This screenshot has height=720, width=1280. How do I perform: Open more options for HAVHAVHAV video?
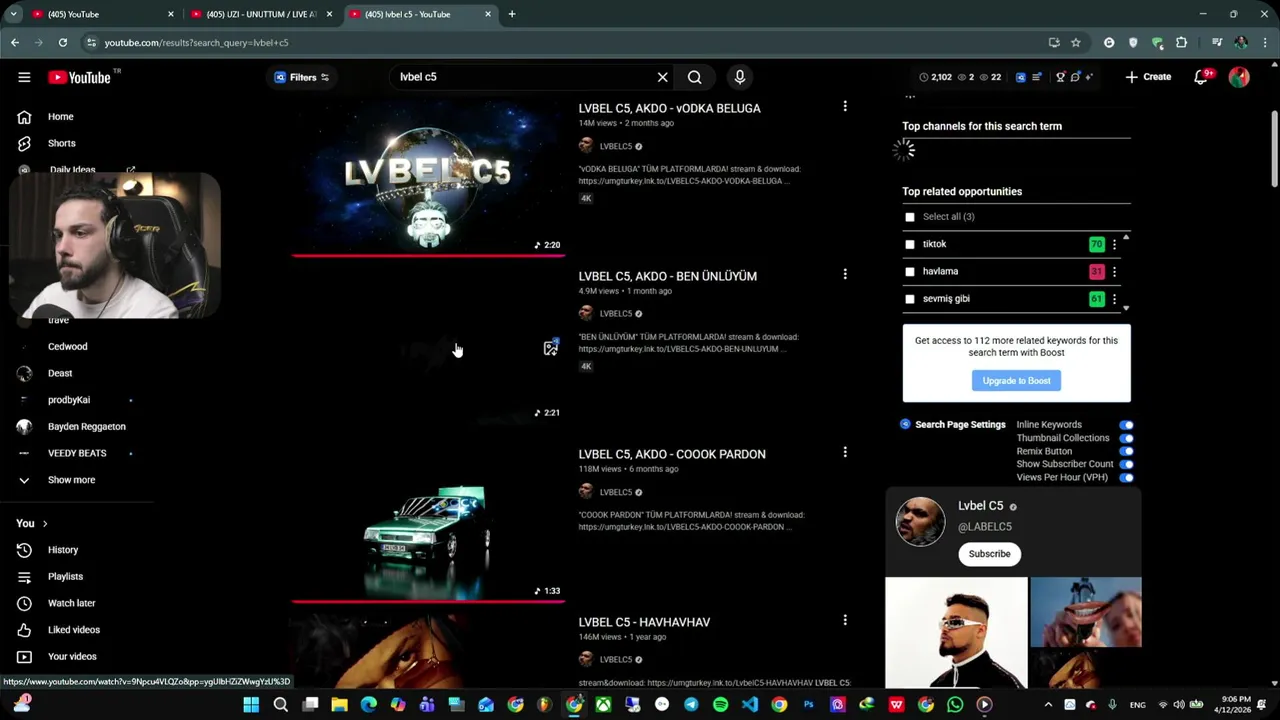click(845, 620)
